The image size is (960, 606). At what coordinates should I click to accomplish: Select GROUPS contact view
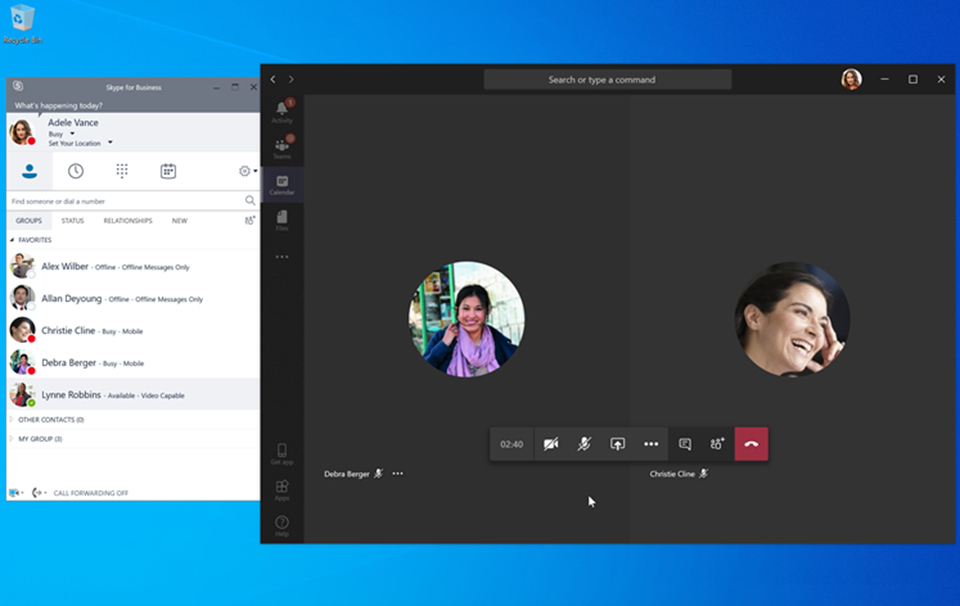tap(29, 220)
